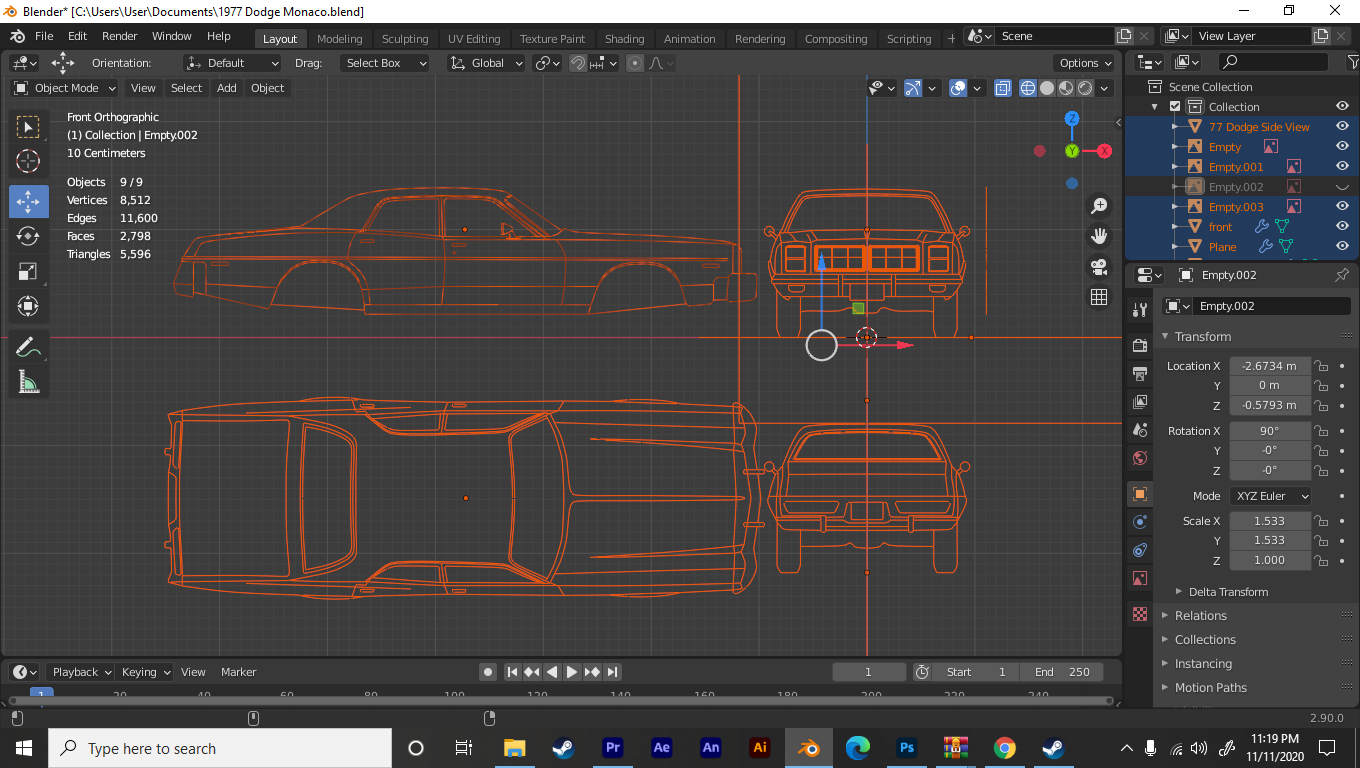The image size is (1360, 768).
Task: Open the Render menu
Action: pos(119,36)
